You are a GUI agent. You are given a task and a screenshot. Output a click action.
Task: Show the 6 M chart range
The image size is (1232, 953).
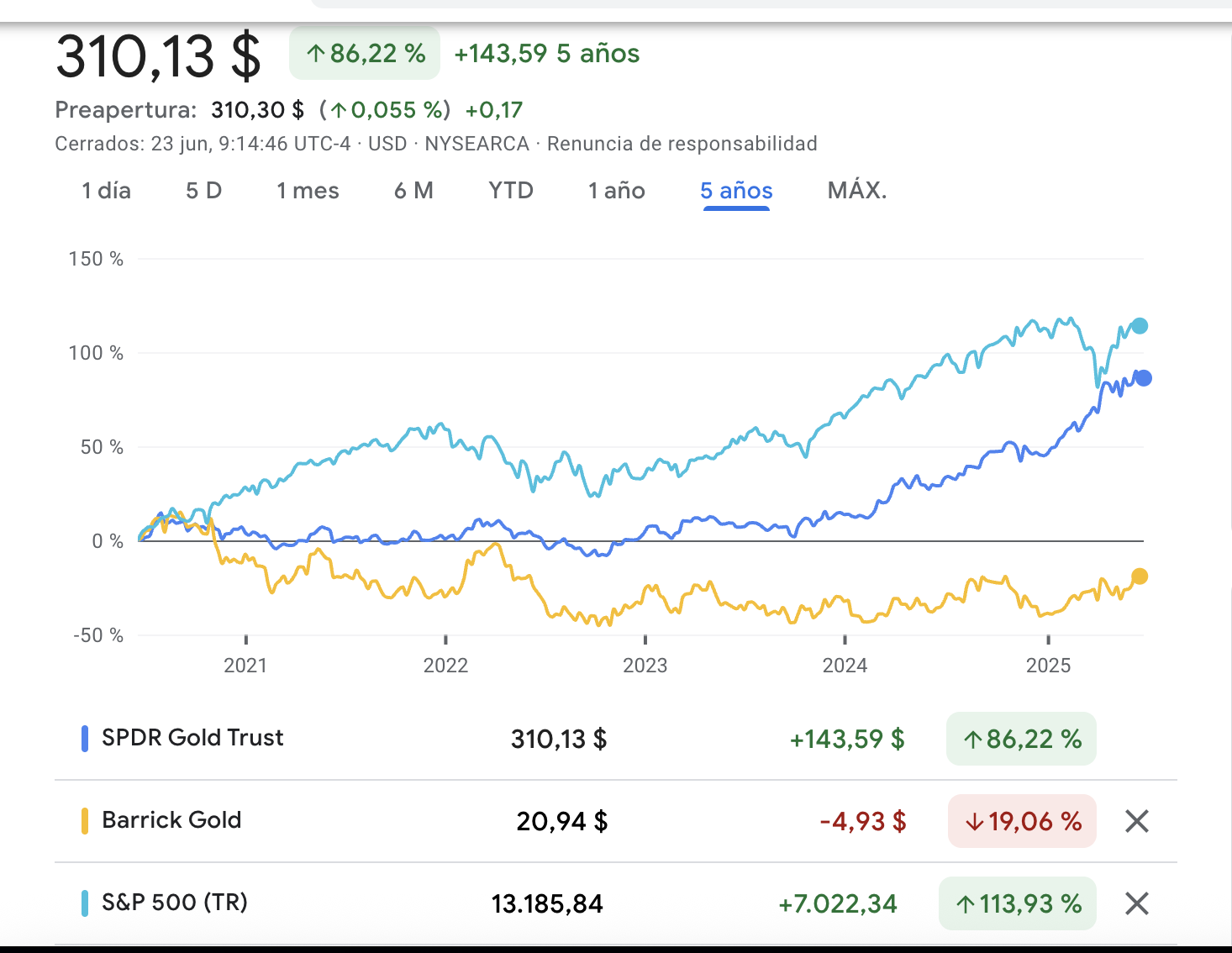(413, 191)
